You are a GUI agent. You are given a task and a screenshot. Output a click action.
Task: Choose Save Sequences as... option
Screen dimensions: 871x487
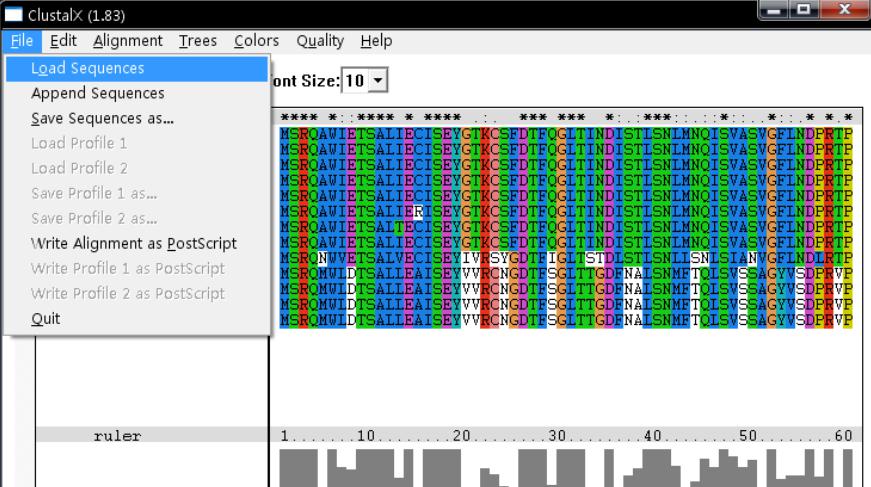click(x=102, y=119)
